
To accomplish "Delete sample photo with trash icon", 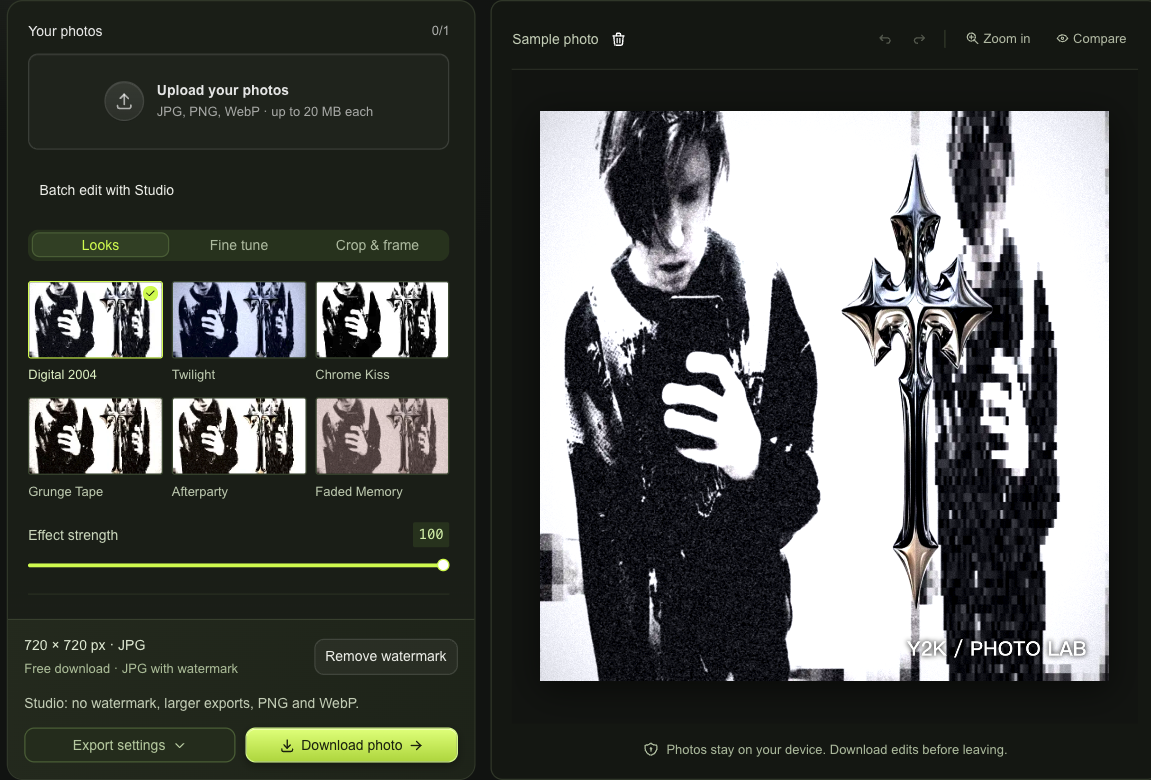I will pos(619,39).
